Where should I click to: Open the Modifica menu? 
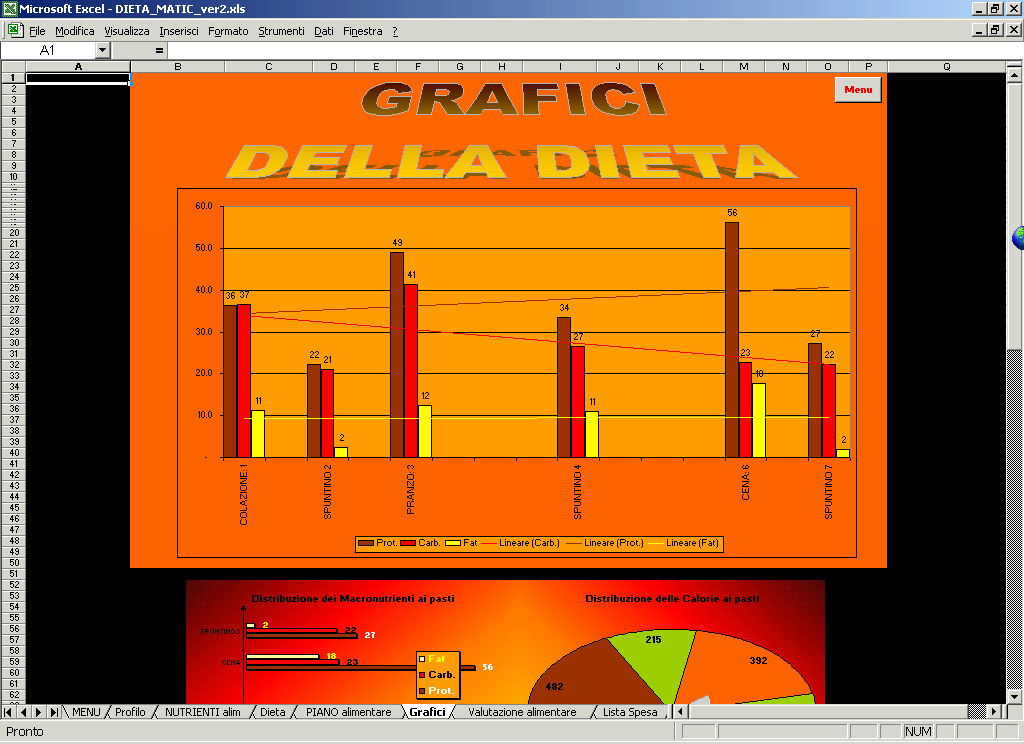pos(74,31)
